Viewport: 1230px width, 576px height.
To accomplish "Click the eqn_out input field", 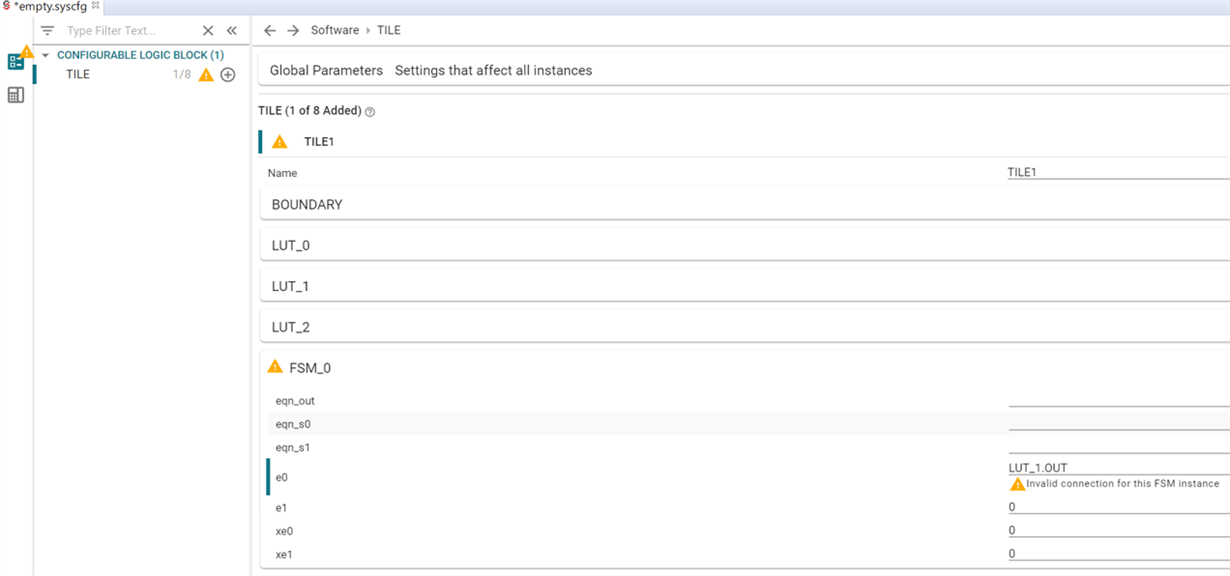I will click(x=1117, y=400).
